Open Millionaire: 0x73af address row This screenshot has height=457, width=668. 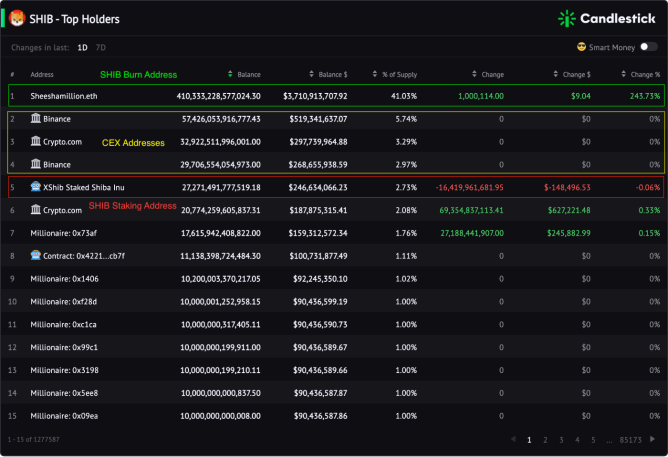pos(334,233)
